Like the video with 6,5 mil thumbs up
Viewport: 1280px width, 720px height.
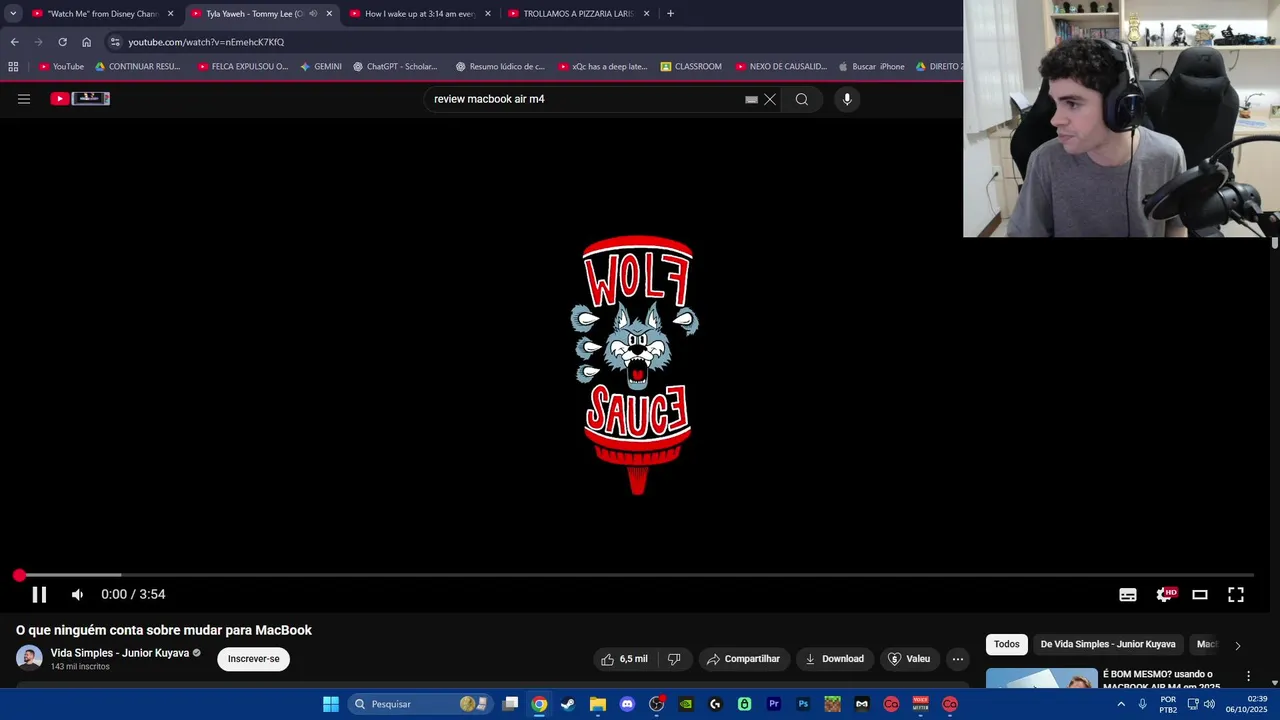[x=624, y=659]
